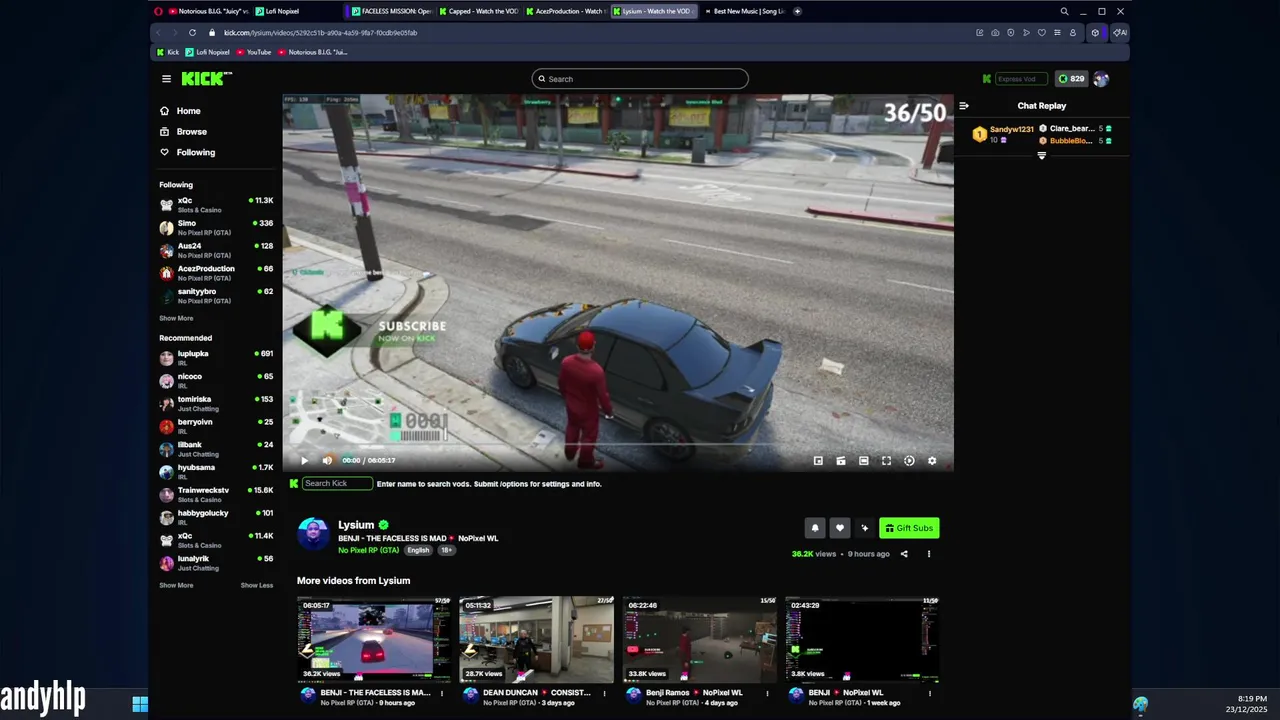The image size is (1280, 720).
Task: Click the sparkle icon next to Gift Subs
Action: 865,528
